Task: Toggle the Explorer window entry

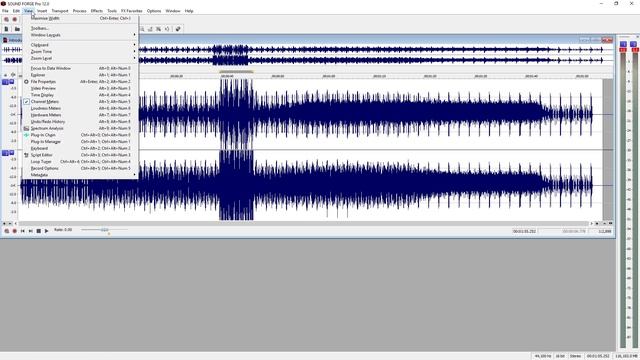Action: pos(80,75)
